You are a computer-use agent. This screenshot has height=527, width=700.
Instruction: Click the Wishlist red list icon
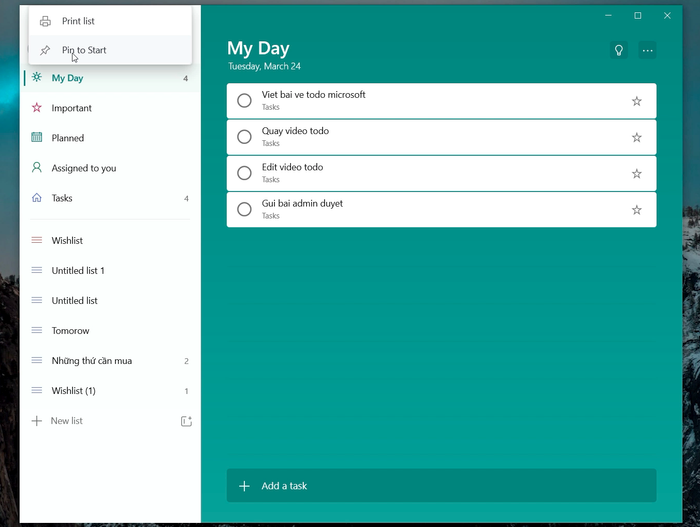coord(37,240)
